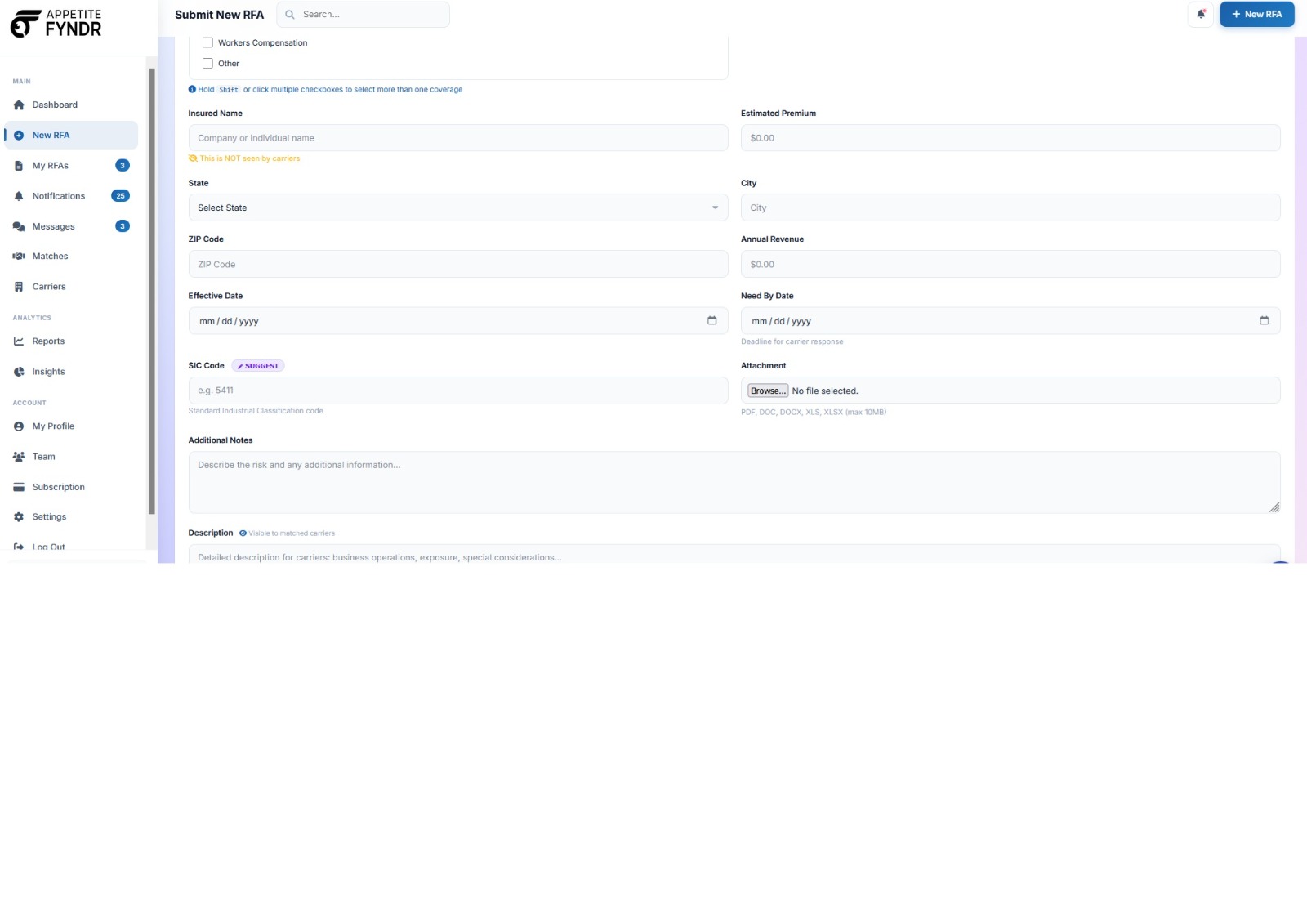Image resolution: width=1307 pixels, height=924 pixels.
Task: Click the Matches handshake icon
Action: pos(19,257)
